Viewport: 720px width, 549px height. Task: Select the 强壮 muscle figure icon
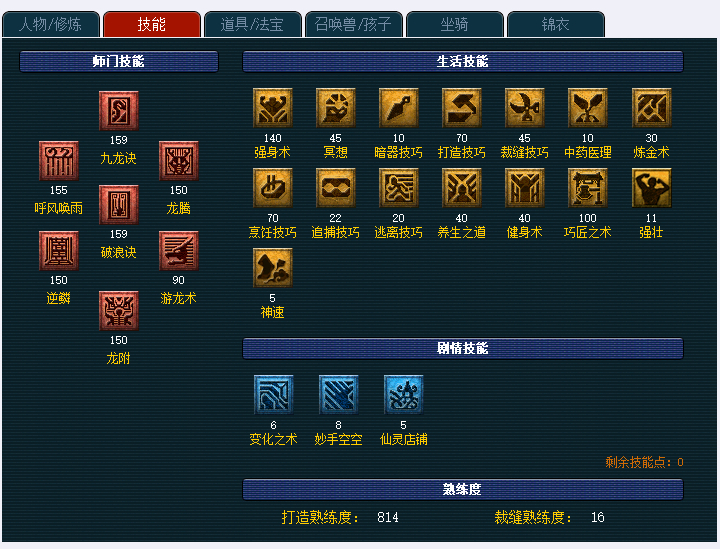651,188
